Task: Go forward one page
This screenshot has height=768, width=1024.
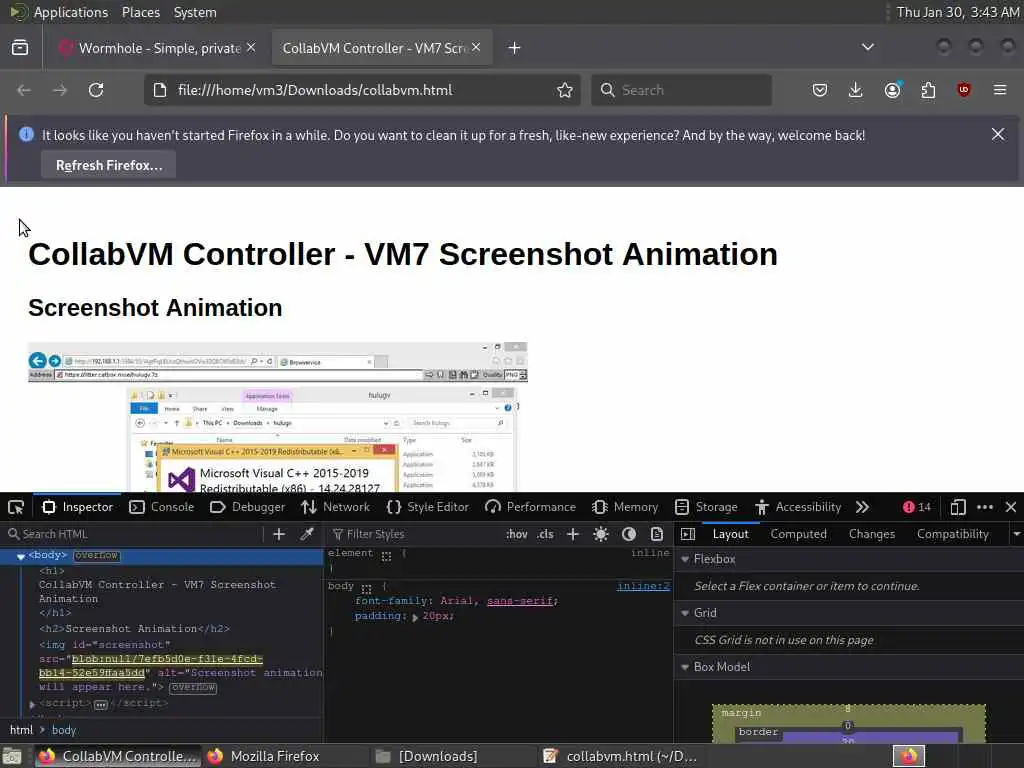Action: 60,90
